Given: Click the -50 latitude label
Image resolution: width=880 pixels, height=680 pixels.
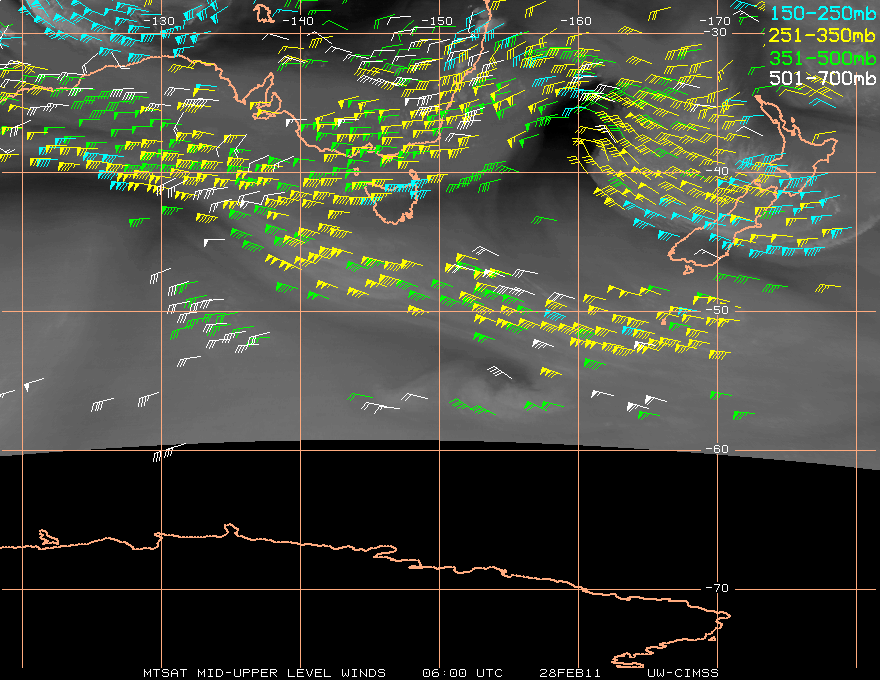Looking at the screenshot, I should click(x=717, y=310).
